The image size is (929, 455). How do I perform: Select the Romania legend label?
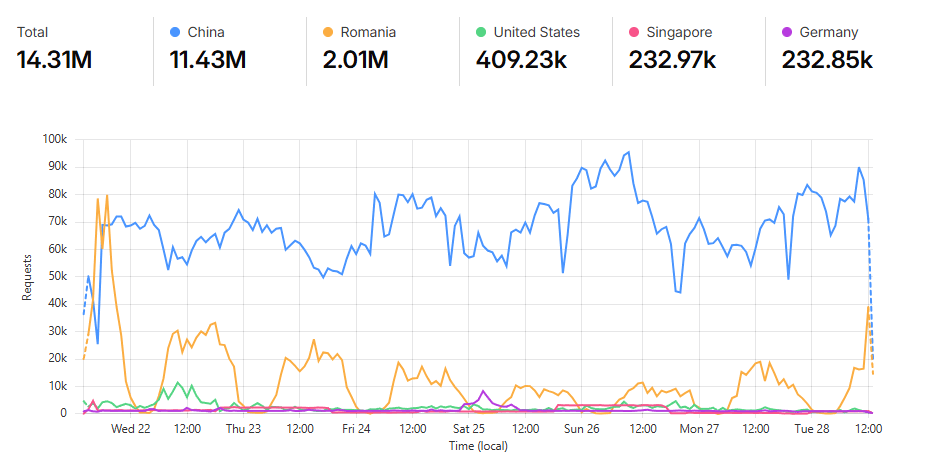368,32
